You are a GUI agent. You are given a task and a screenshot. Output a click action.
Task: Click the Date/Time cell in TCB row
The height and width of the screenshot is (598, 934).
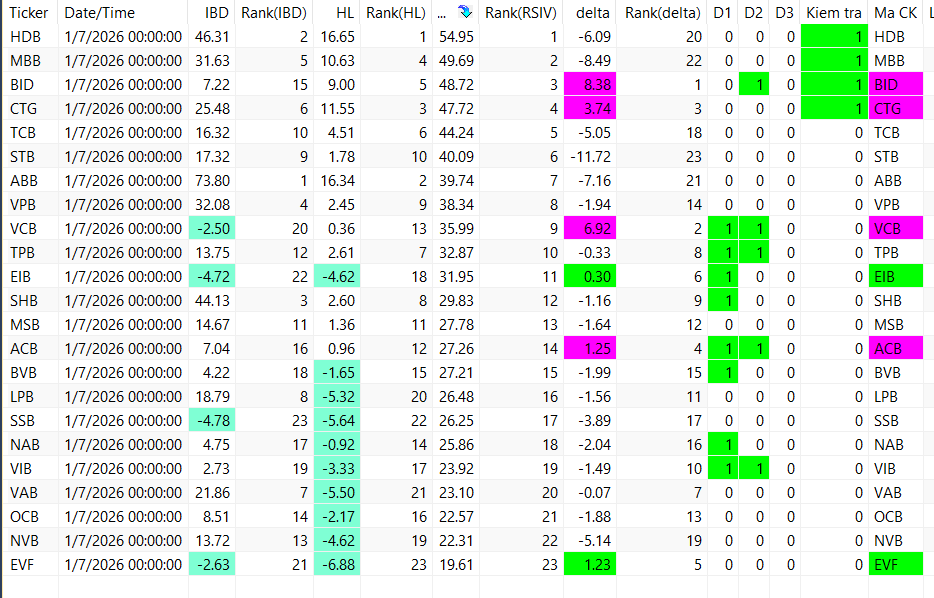pos(123,133)
